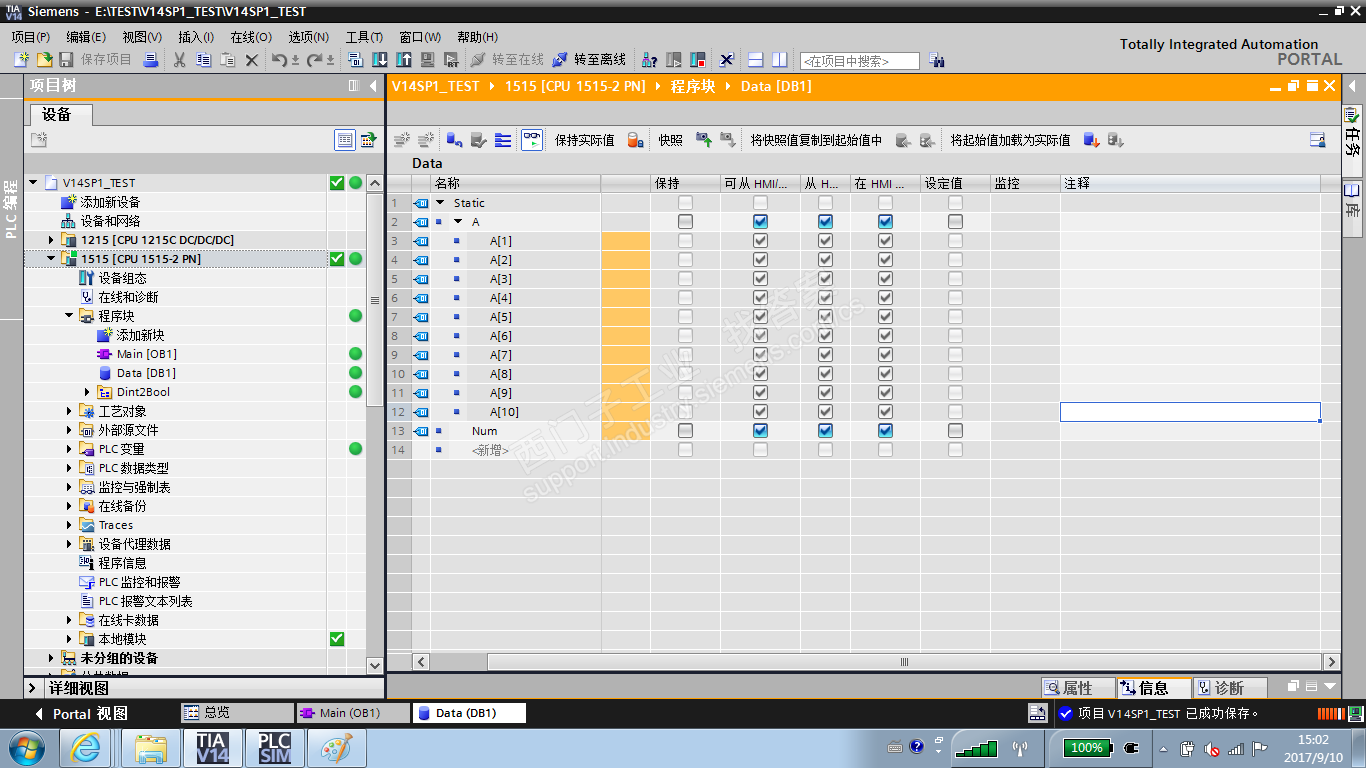The width and height of the screenshot is (1366, 768).
Task: Click the compile icon in main toolbar
Action: click(357, 60)
